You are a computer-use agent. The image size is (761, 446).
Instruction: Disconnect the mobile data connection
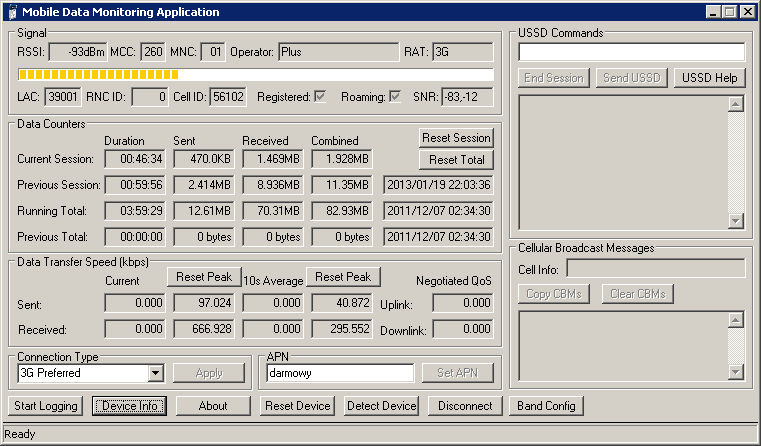(465, 406)
